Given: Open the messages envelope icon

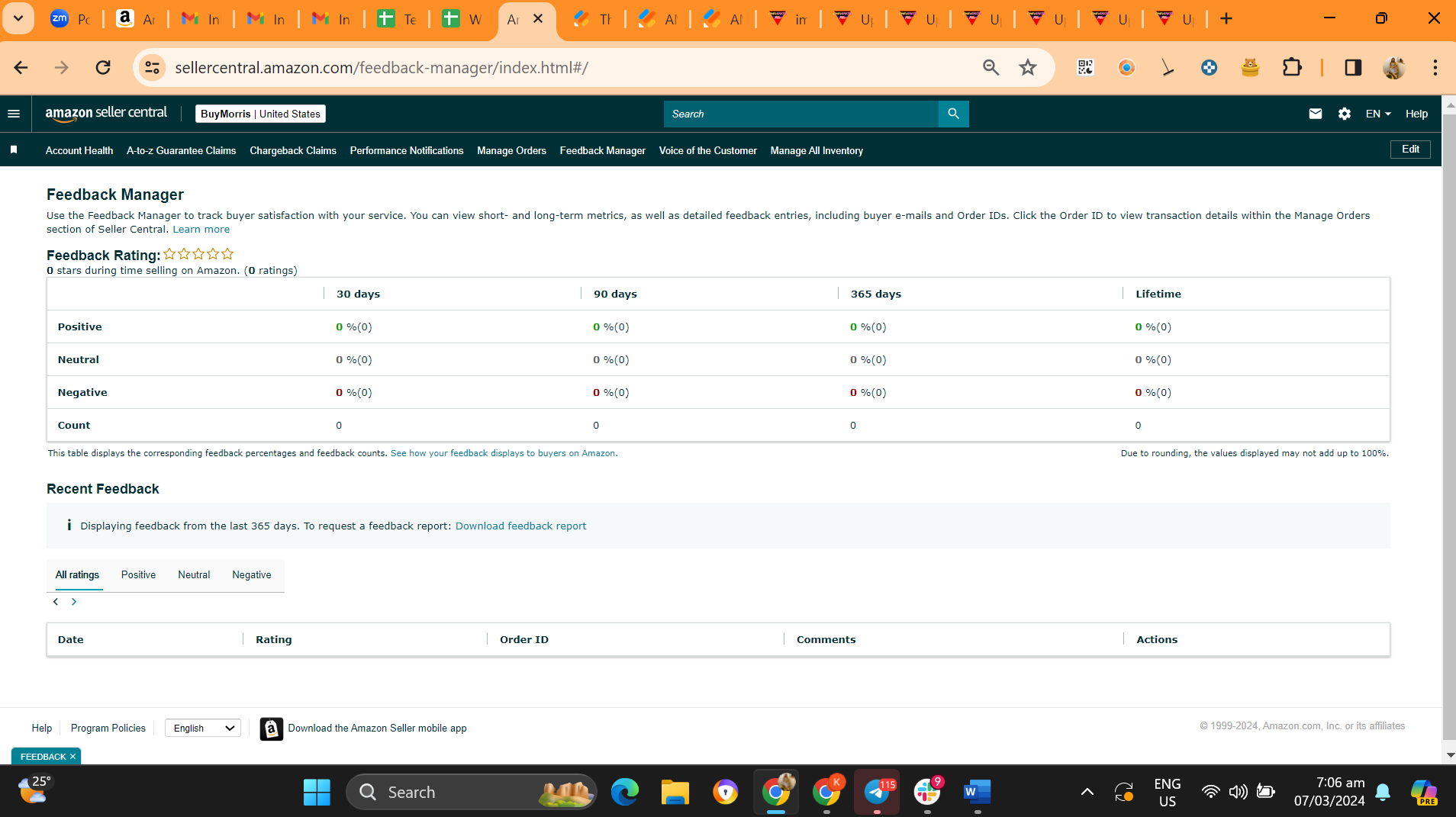Looking at the screenshot, I should [1315, 114].
